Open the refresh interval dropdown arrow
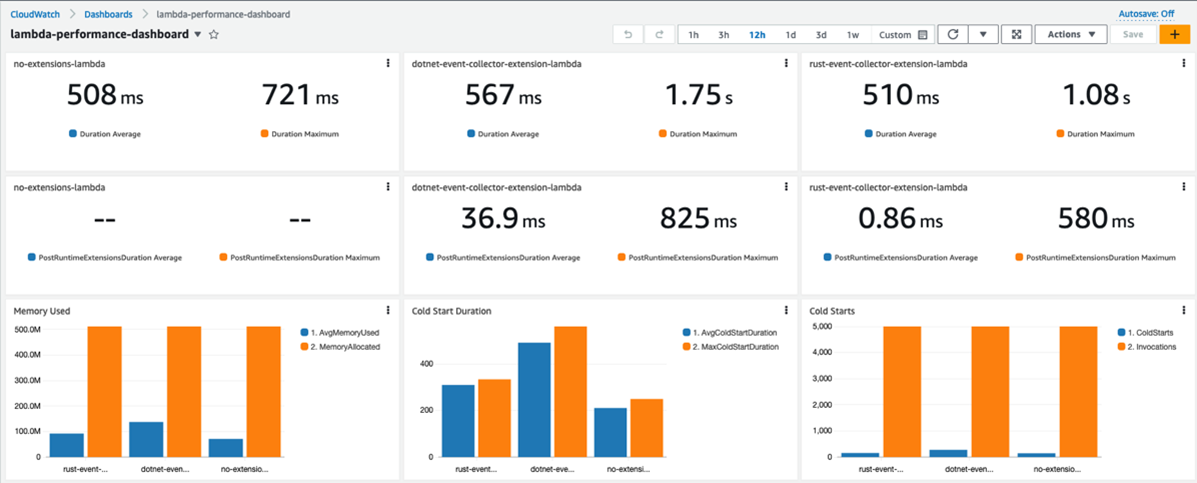The height and width of the screenshot is (483, 1197). [983, 35]
